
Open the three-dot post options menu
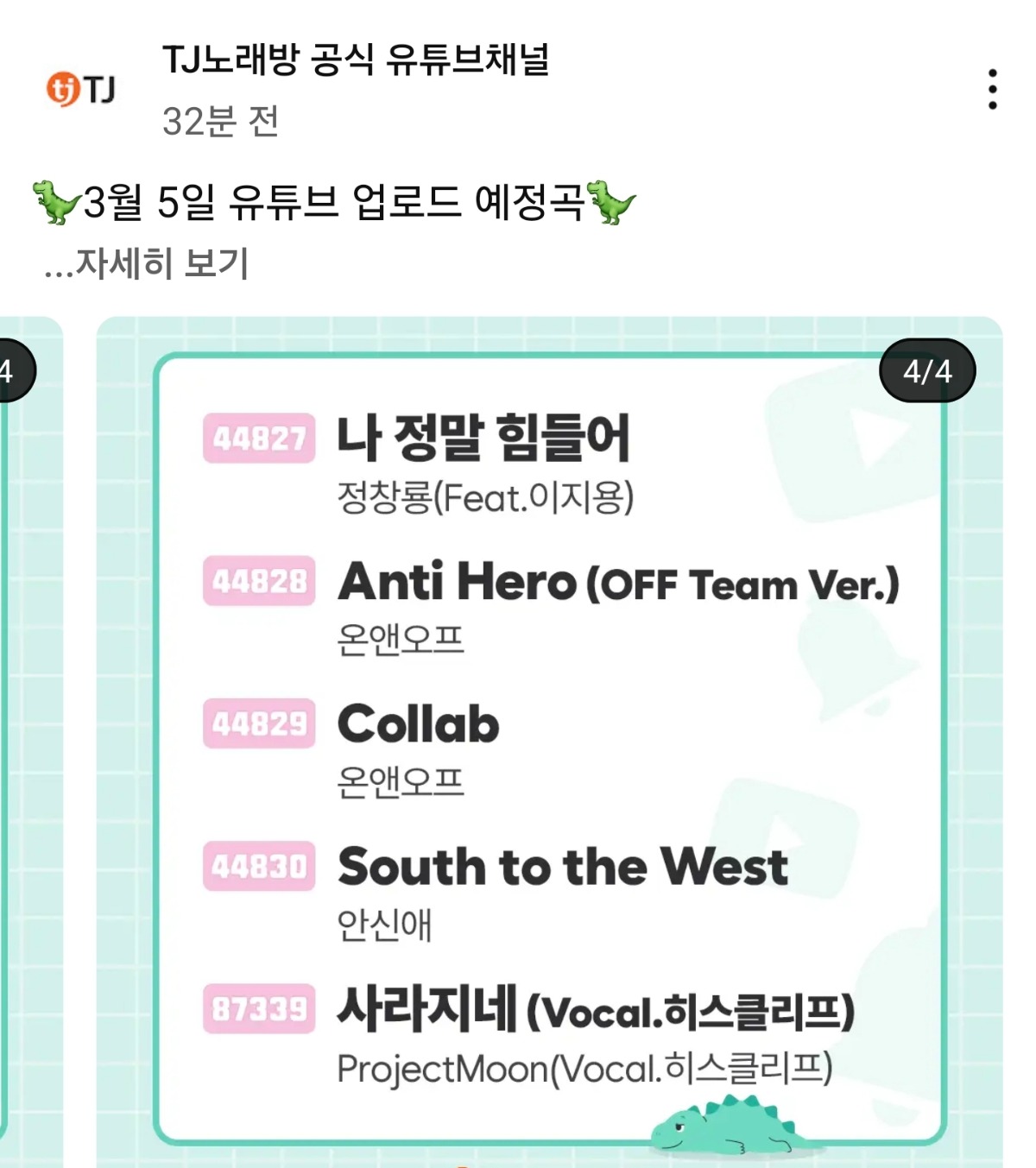pyautogui.click(x=992, y=89)
